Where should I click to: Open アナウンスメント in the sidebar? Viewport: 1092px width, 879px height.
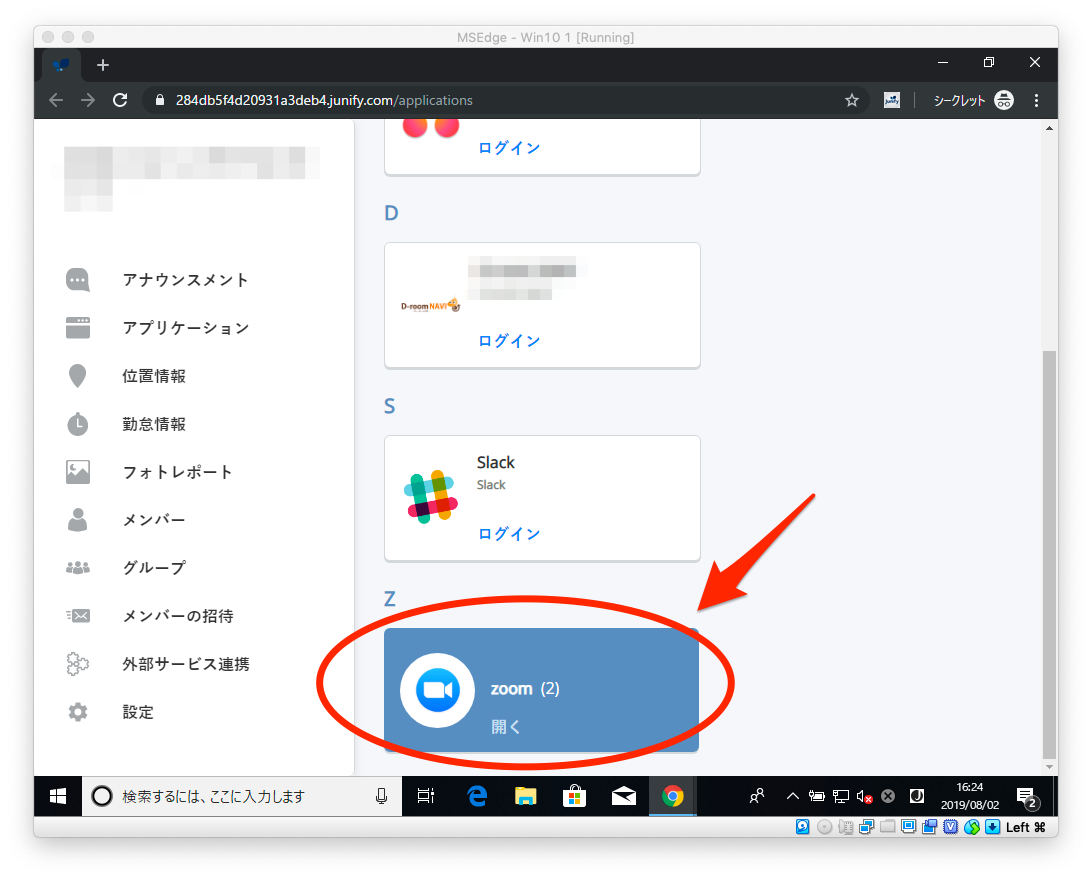pyautogui.click(x=185, y=280)
